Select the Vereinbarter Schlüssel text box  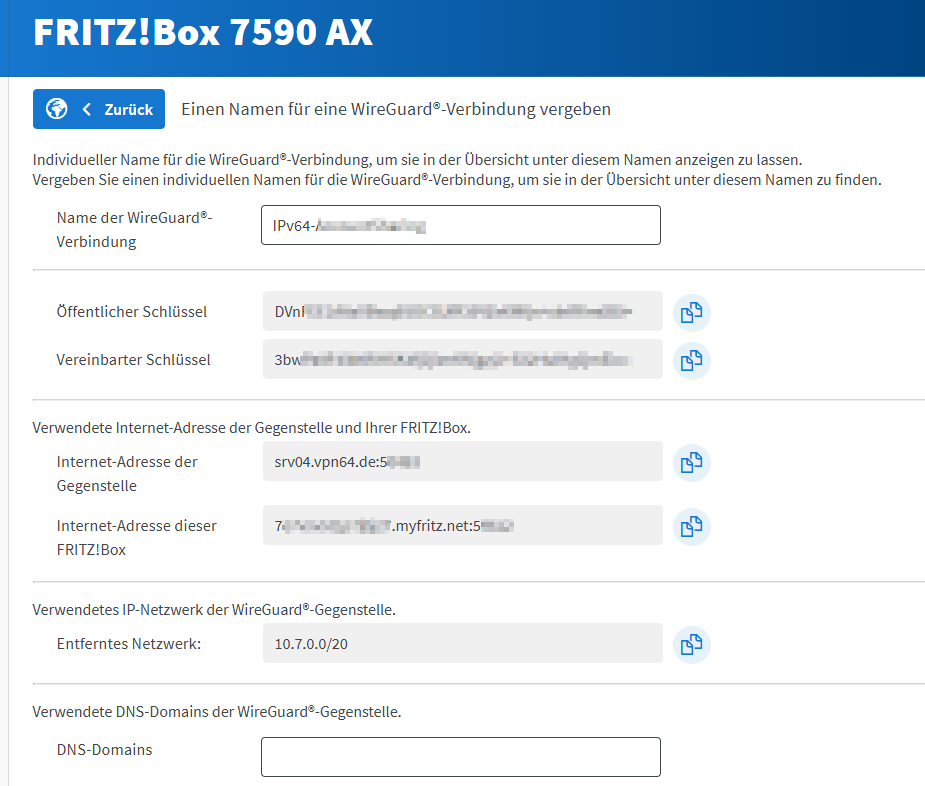462,360
